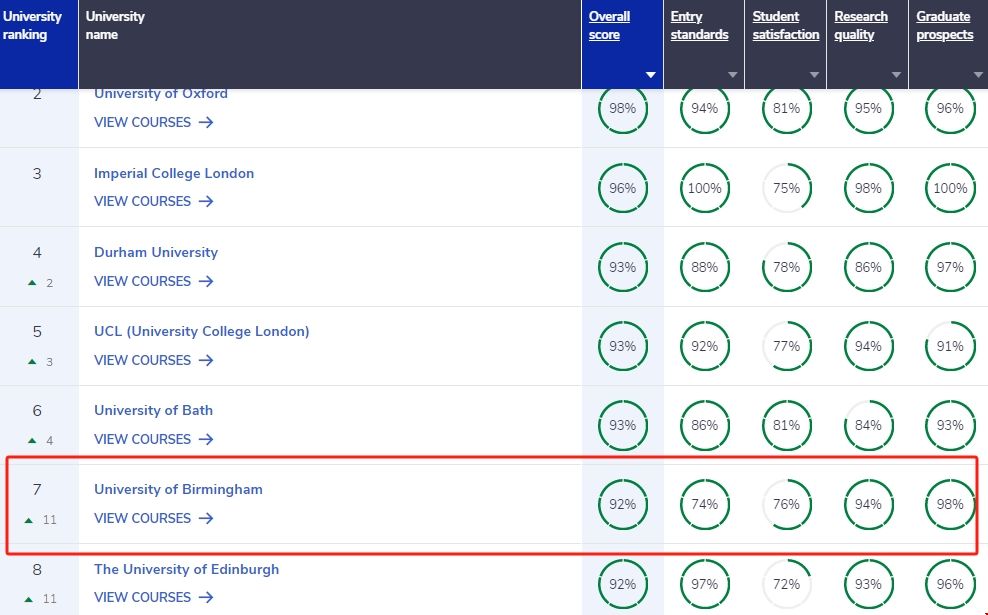The width and height of the screenshot is (988, 615).
Task: Click Durham's 88% entry standards circle
Action: click(x=704, y=267)
